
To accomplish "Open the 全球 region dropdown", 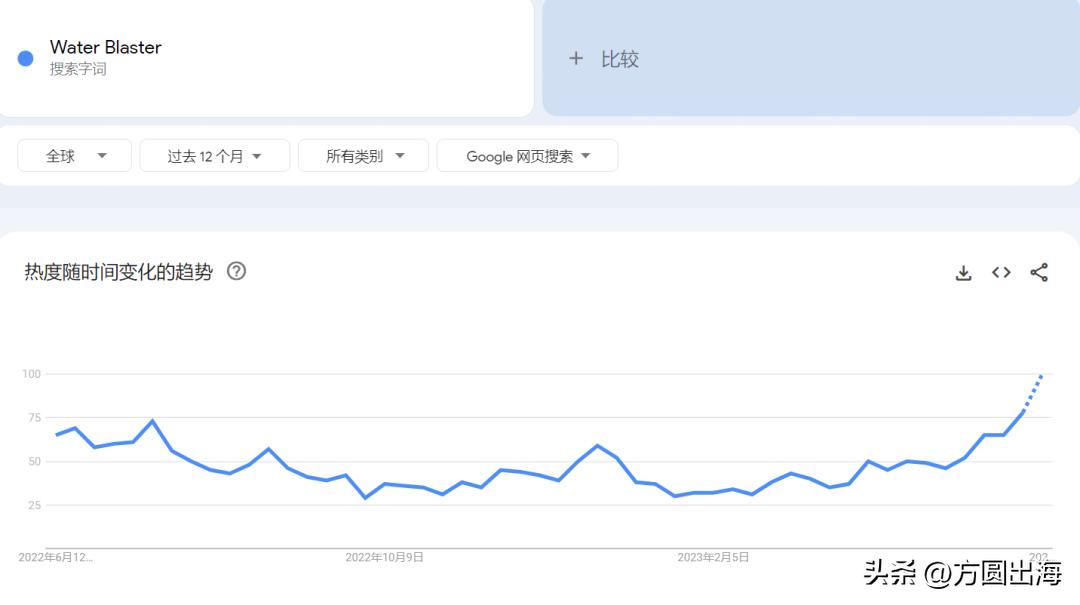I will tap(74, 155).
